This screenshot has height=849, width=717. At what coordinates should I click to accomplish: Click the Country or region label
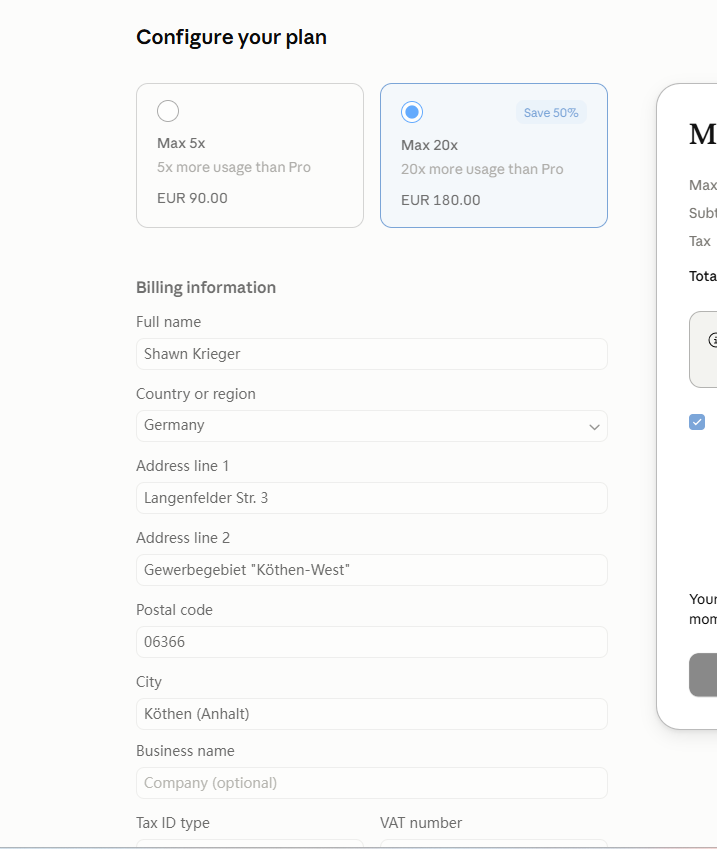[195, 394]
